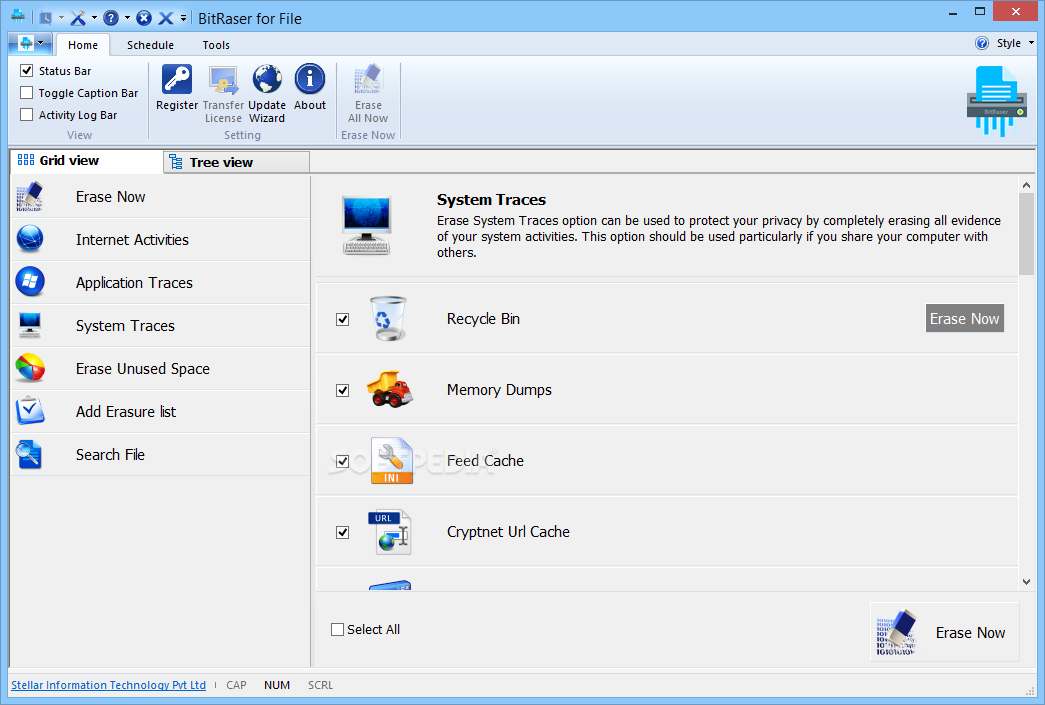Click the Recycle Bin icon
Viewport: 1045px width, 705px height.
[x=388, y=319]
